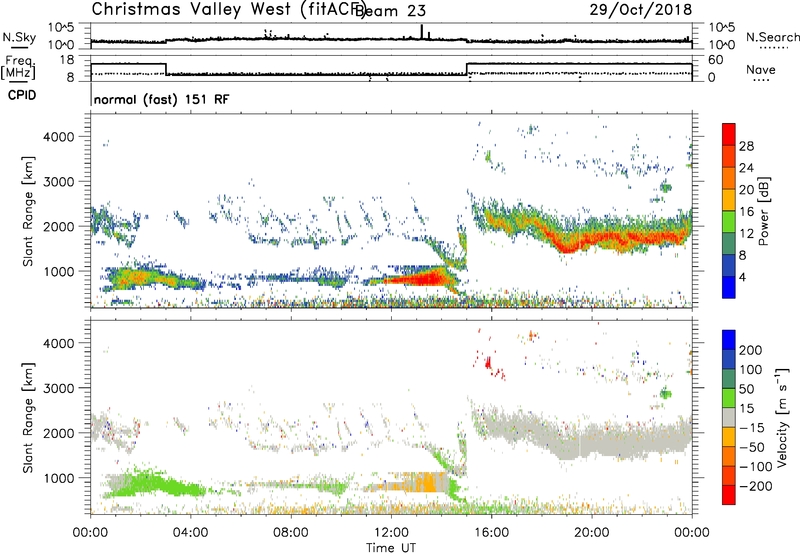This screenshot has width=800, height=554.
Task: Click the blue bottom segment of Power colorbar
Action: click(x=729, y=287)
